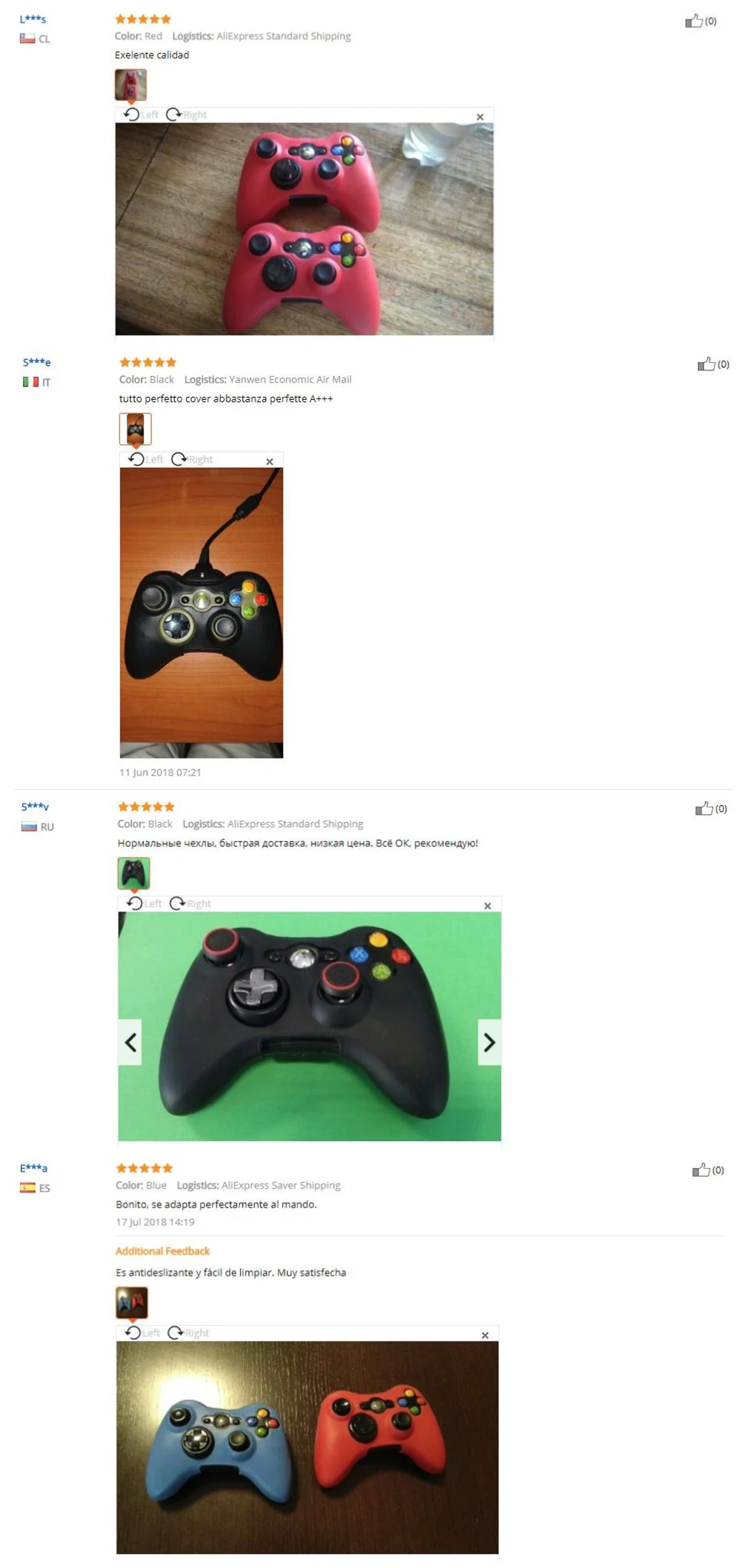Close the blue and red controllers photo
Viewport: 741px width, 1568px height.
(x=485, y=1335)
